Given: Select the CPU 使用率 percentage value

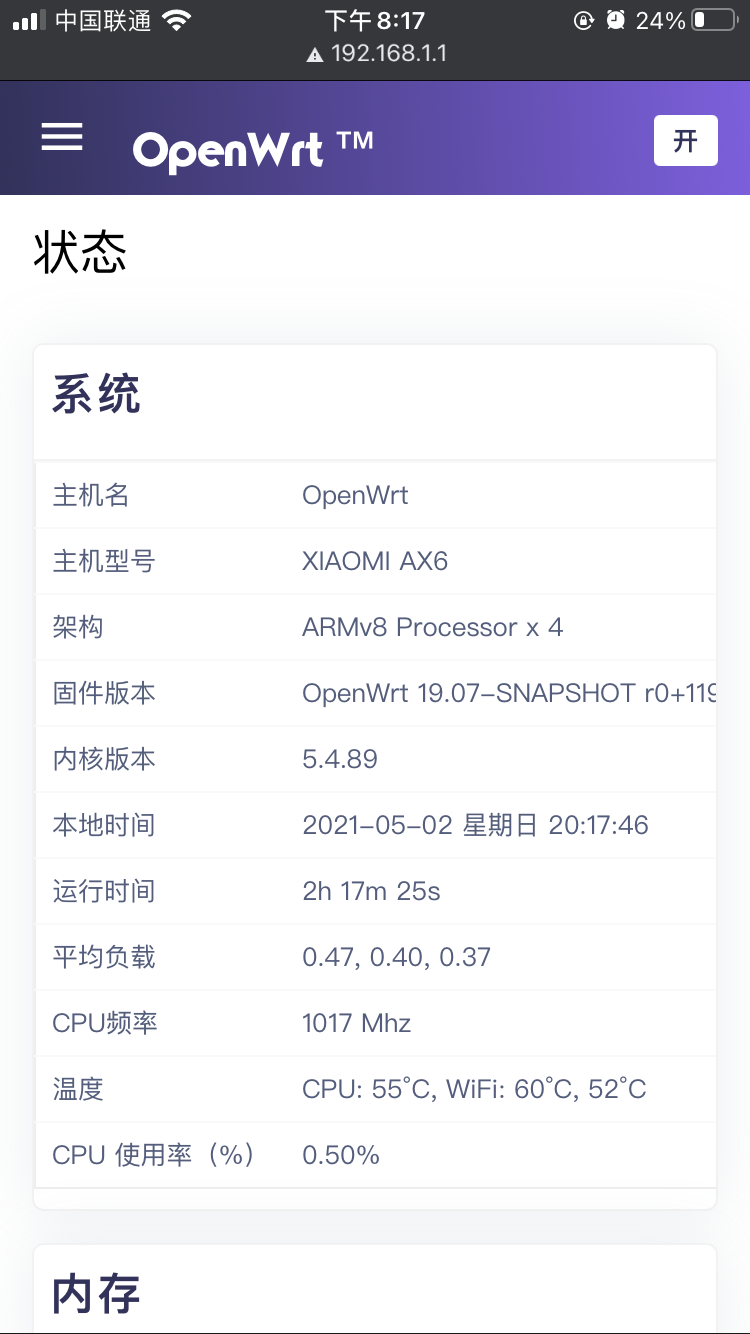Looking at the screenshot, I should 341,1155.
